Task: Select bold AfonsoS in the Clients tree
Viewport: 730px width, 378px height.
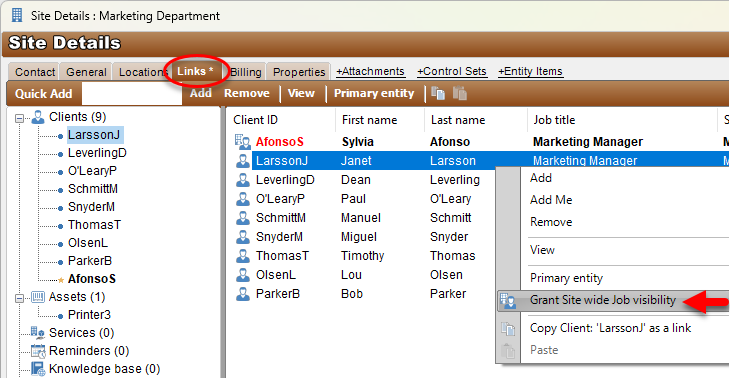Action: 92,279
